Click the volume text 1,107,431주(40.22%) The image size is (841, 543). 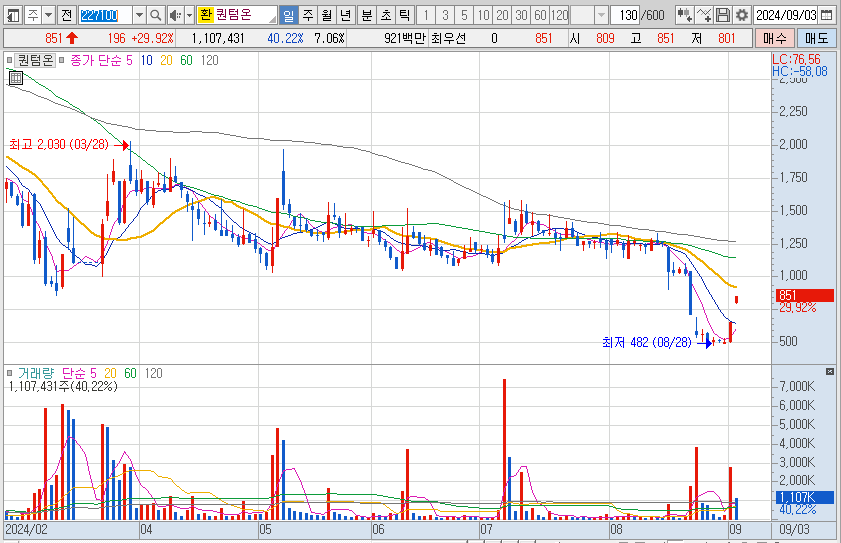click(x=63, y=386)
